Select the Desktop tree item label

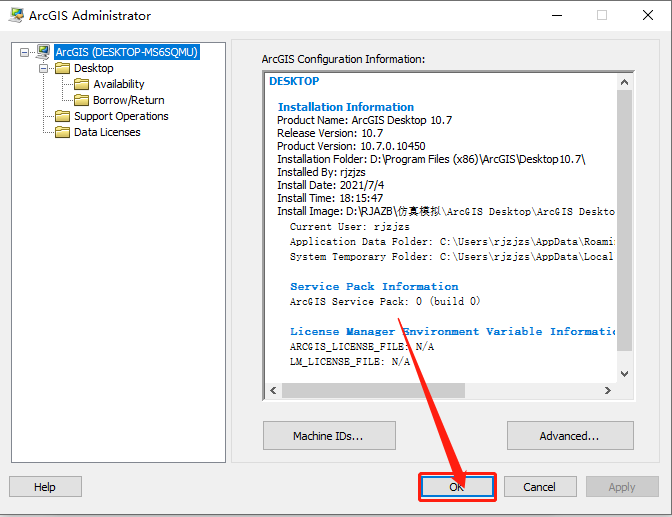(94, 68)
